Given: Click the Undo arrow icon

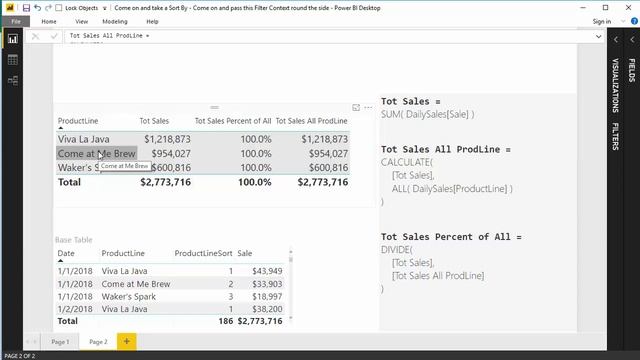Looking at the screenshot, I should [38, 8].
